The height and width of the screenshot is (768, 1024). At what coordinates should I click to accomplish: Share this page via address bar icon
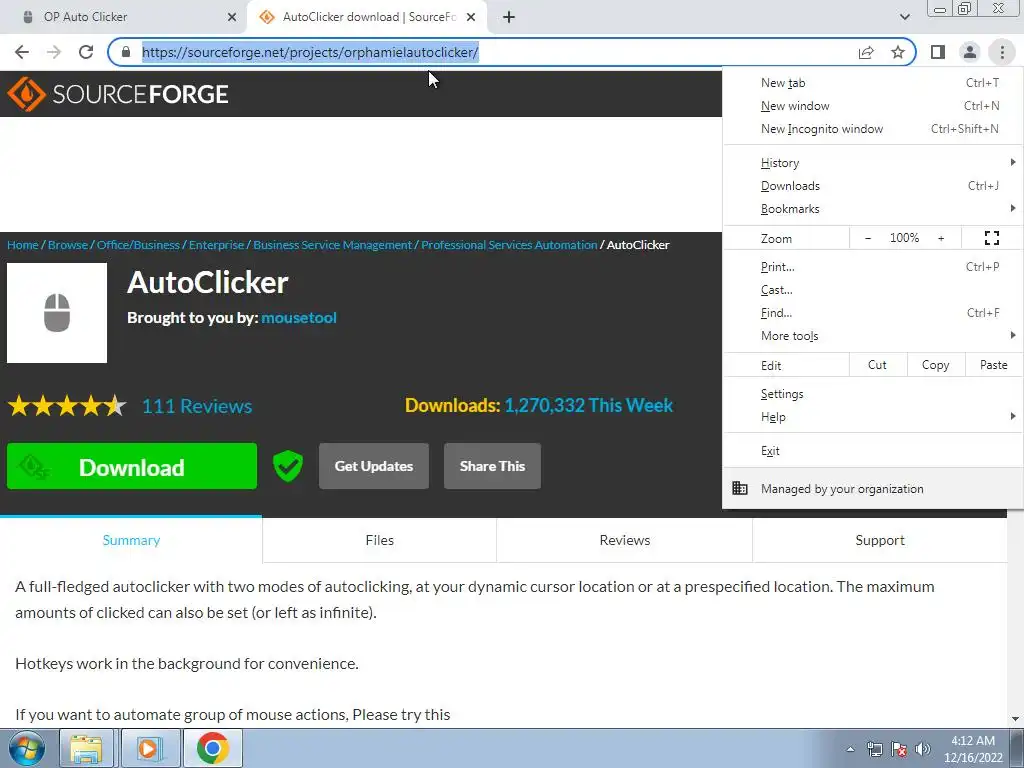pyautogui.click(x=866, y=52)
